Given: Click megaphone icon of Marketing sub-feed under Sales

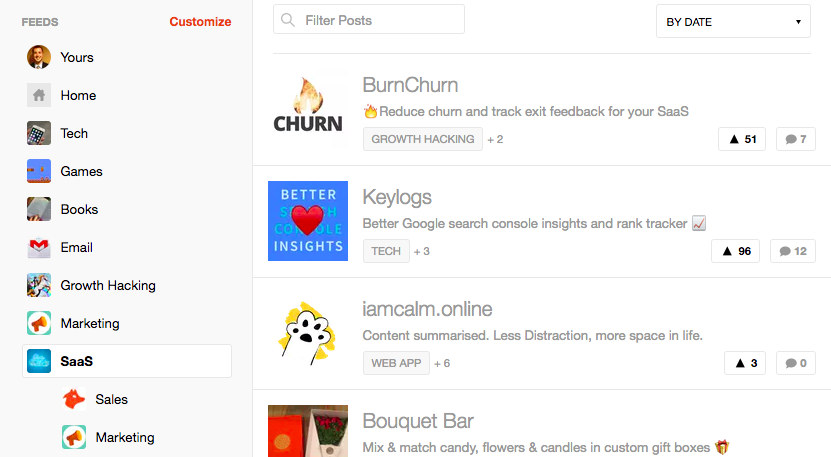Looking at the screenshot, I should (x=74, y=437).
